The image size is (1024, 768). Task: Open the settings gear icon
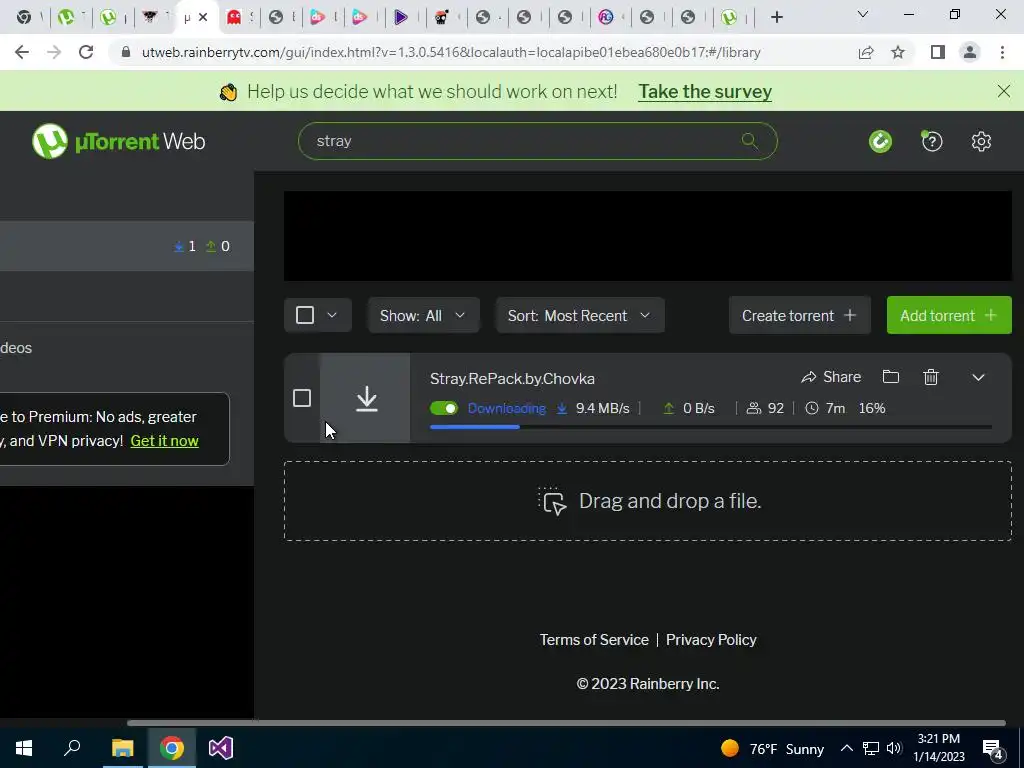981,141
